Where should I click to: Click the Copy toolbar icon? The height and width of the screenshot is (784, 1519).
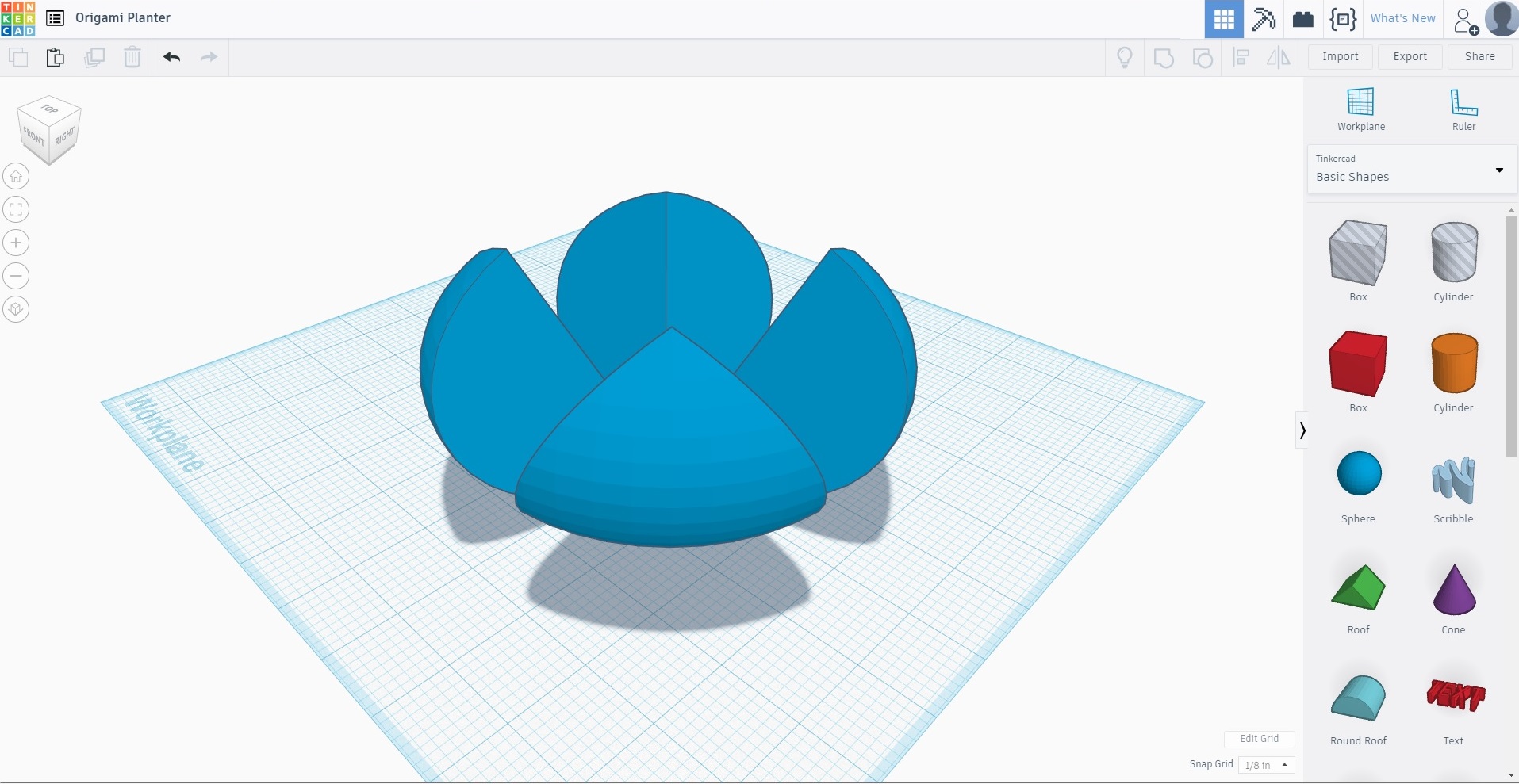18,57
